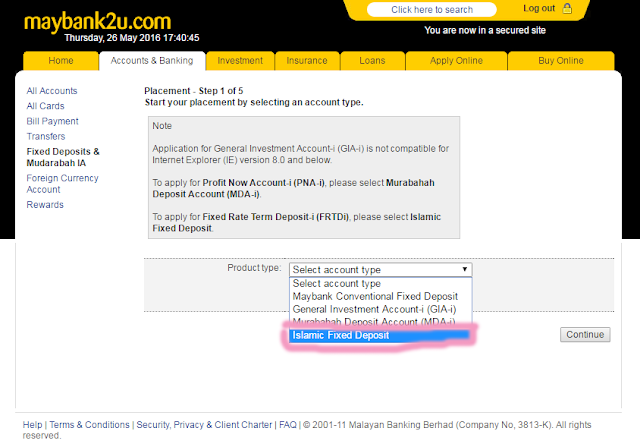
Task: Click the 'Placement - Step 1 of 5' heading
Action: point(193,91)
